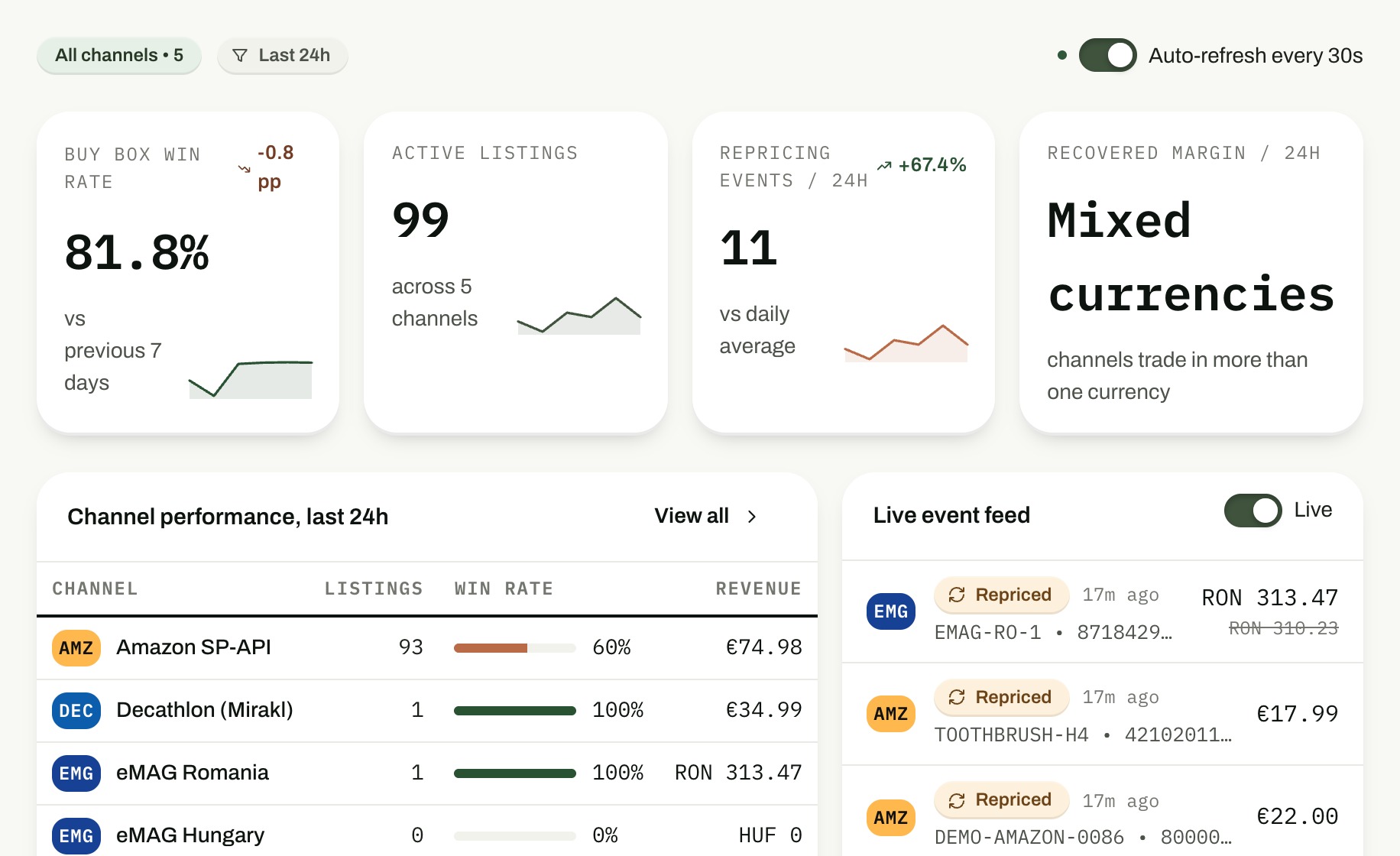Click AMZ badge for DEMO-AMAZON-0086 event
1400x856 pixels.
(891, 818)
